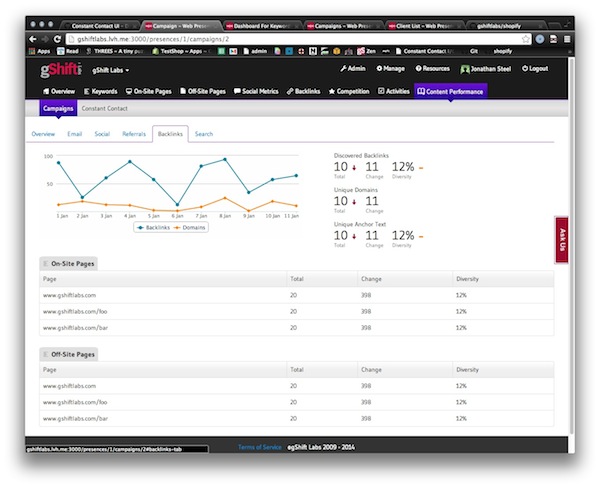Bookmark this page with the star icon
Viewport: 600px width, 488px height.
526,39
